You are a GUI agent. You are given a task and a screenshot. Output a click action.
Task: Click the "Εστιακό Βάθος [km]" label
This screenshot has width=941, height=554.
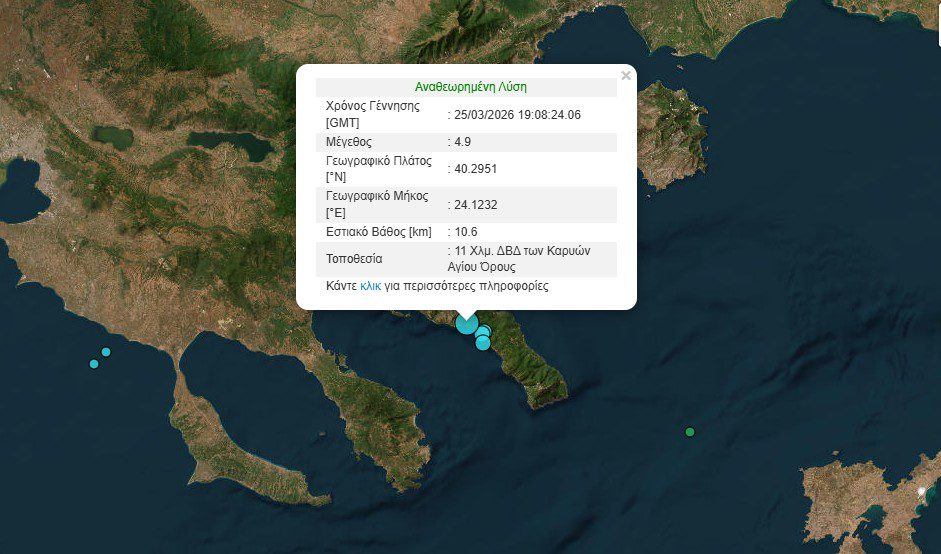click(378, 232)
